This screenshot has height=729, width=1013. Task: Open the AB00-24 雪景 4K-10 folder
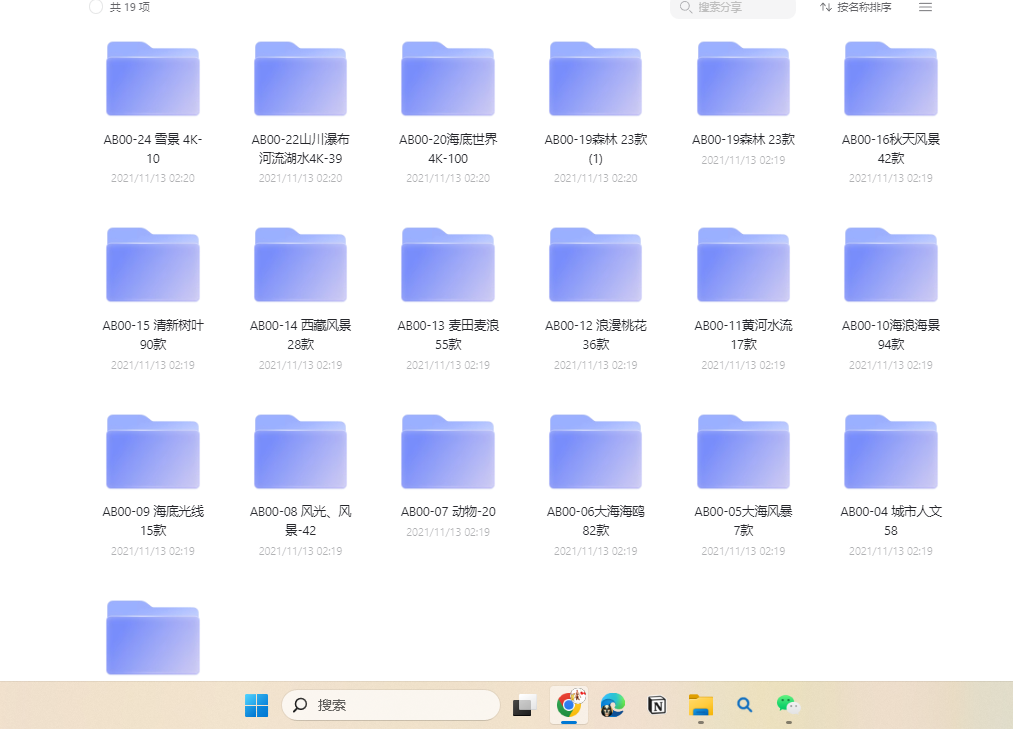click(153, 80)
